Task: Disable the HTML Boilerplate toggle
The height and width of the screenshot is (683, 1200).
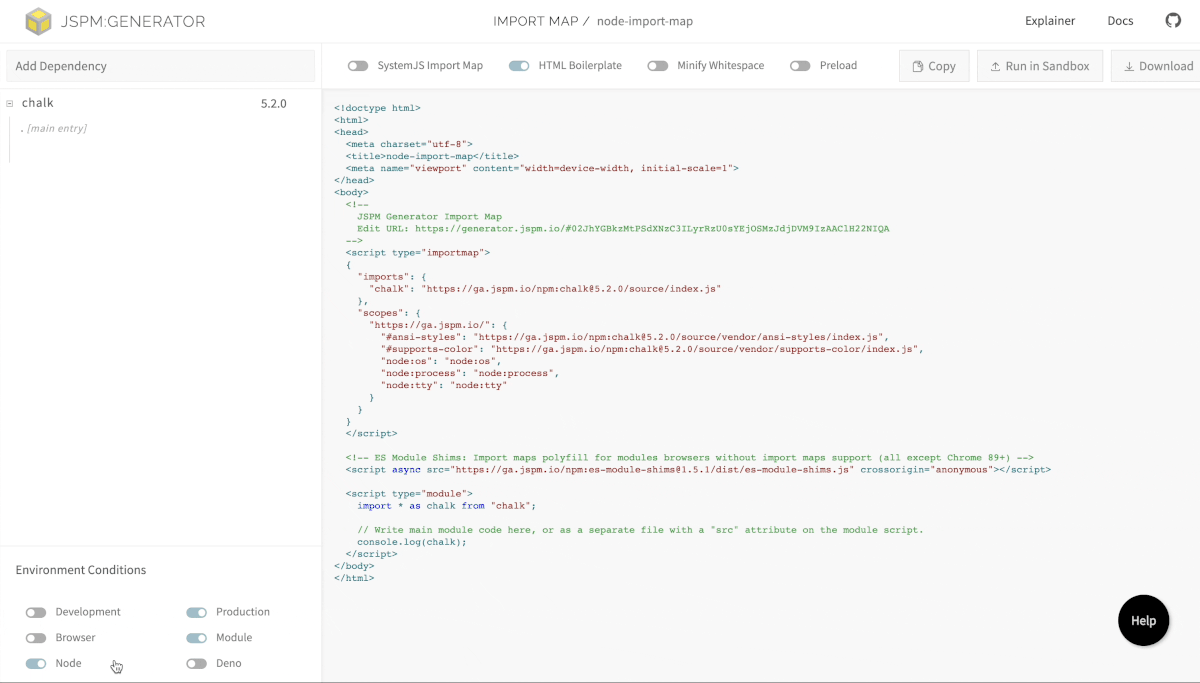Action: pos(519,65)
